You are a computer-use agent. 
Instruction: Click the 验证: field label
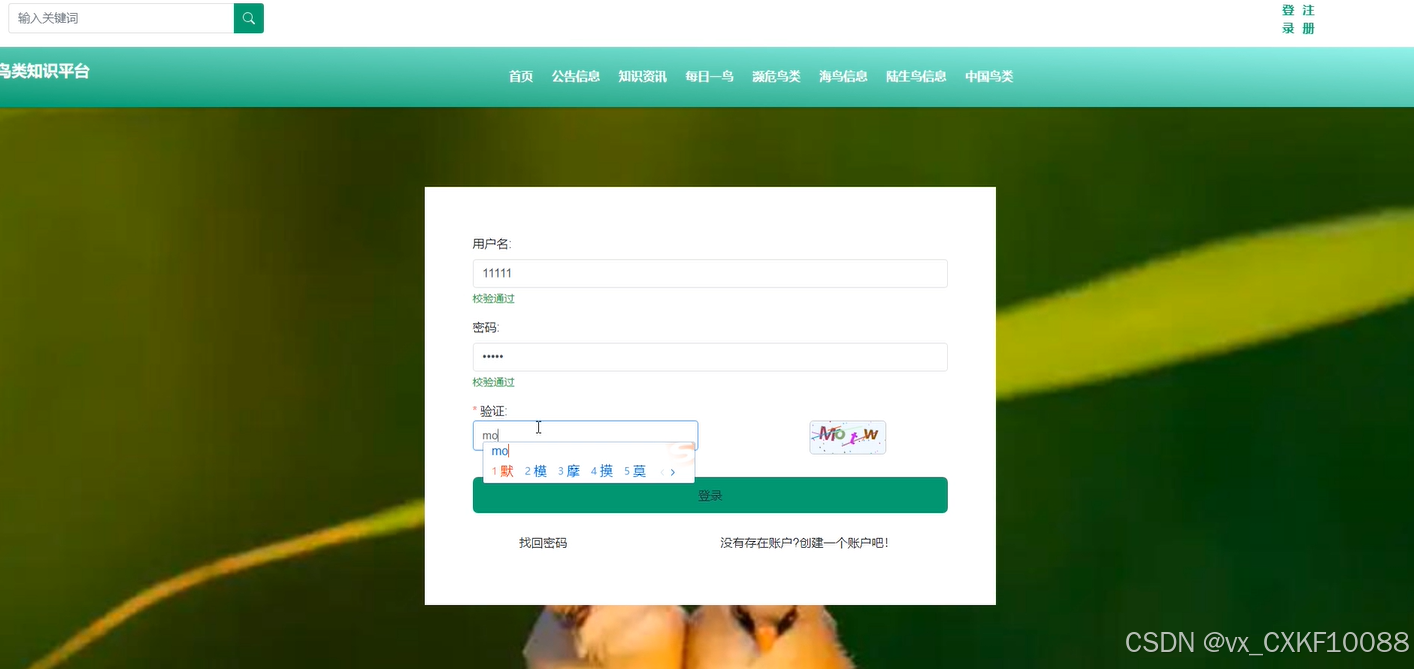pos(493,411)
